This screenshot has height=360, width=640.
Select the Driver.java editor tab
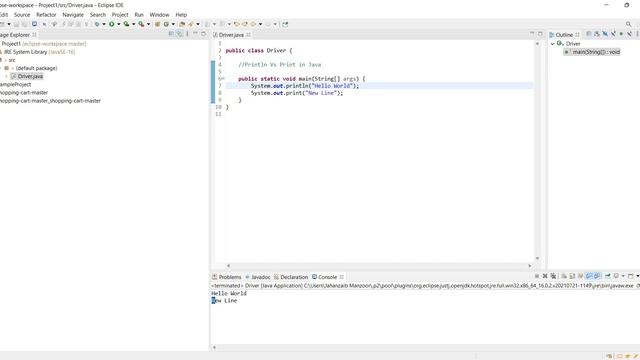click(231, 35)
